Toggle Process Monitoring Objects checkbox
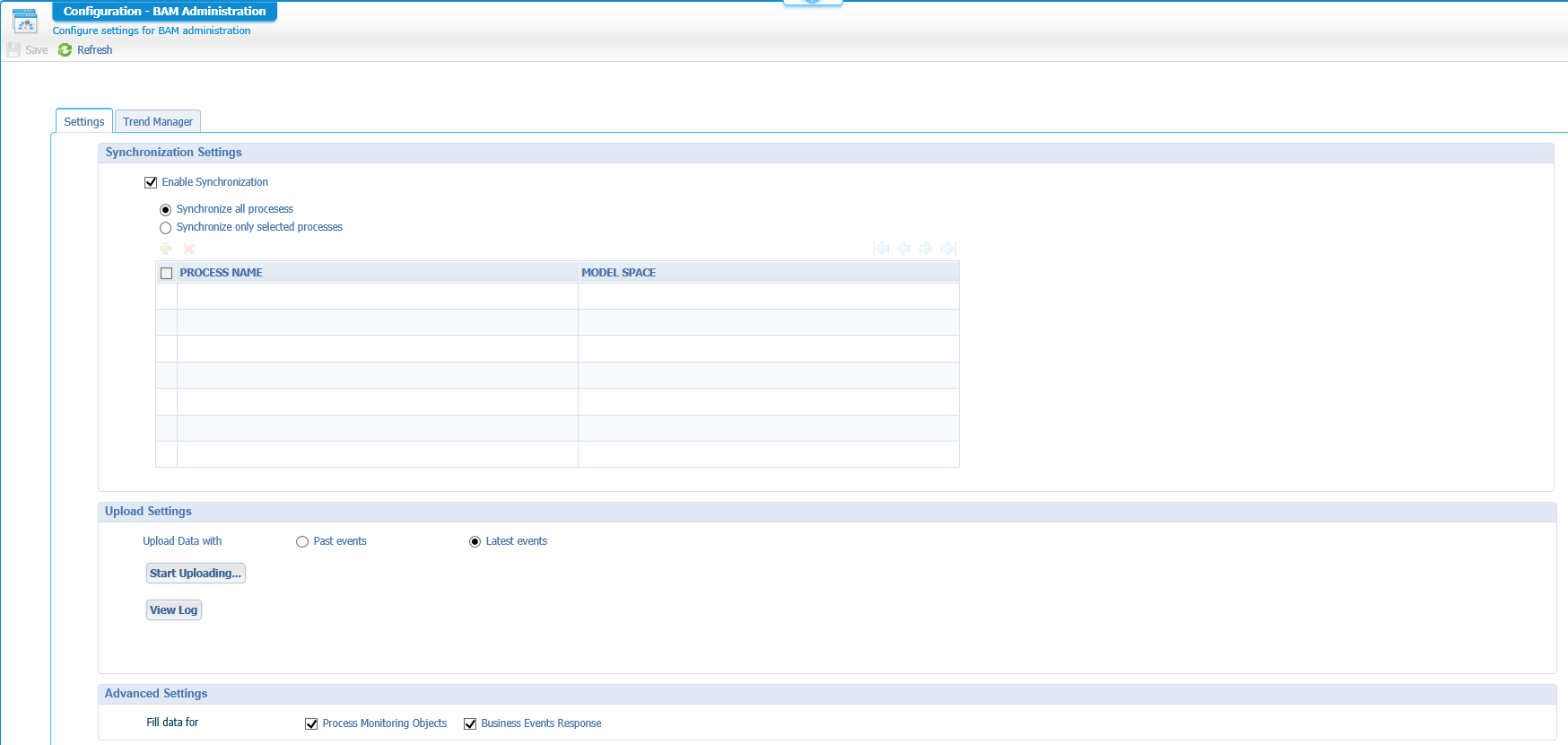Viewport: 1568px width, 745px height. 311,723
